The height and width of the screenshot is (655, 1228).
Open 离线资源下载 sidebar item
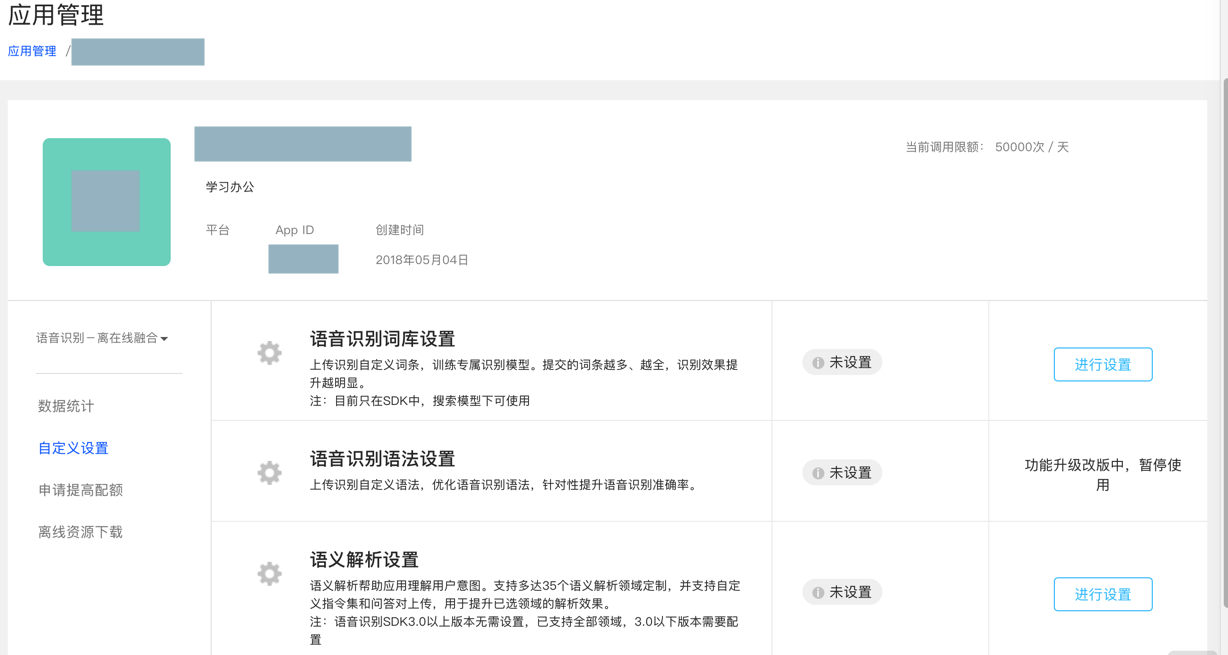(80, 532)
